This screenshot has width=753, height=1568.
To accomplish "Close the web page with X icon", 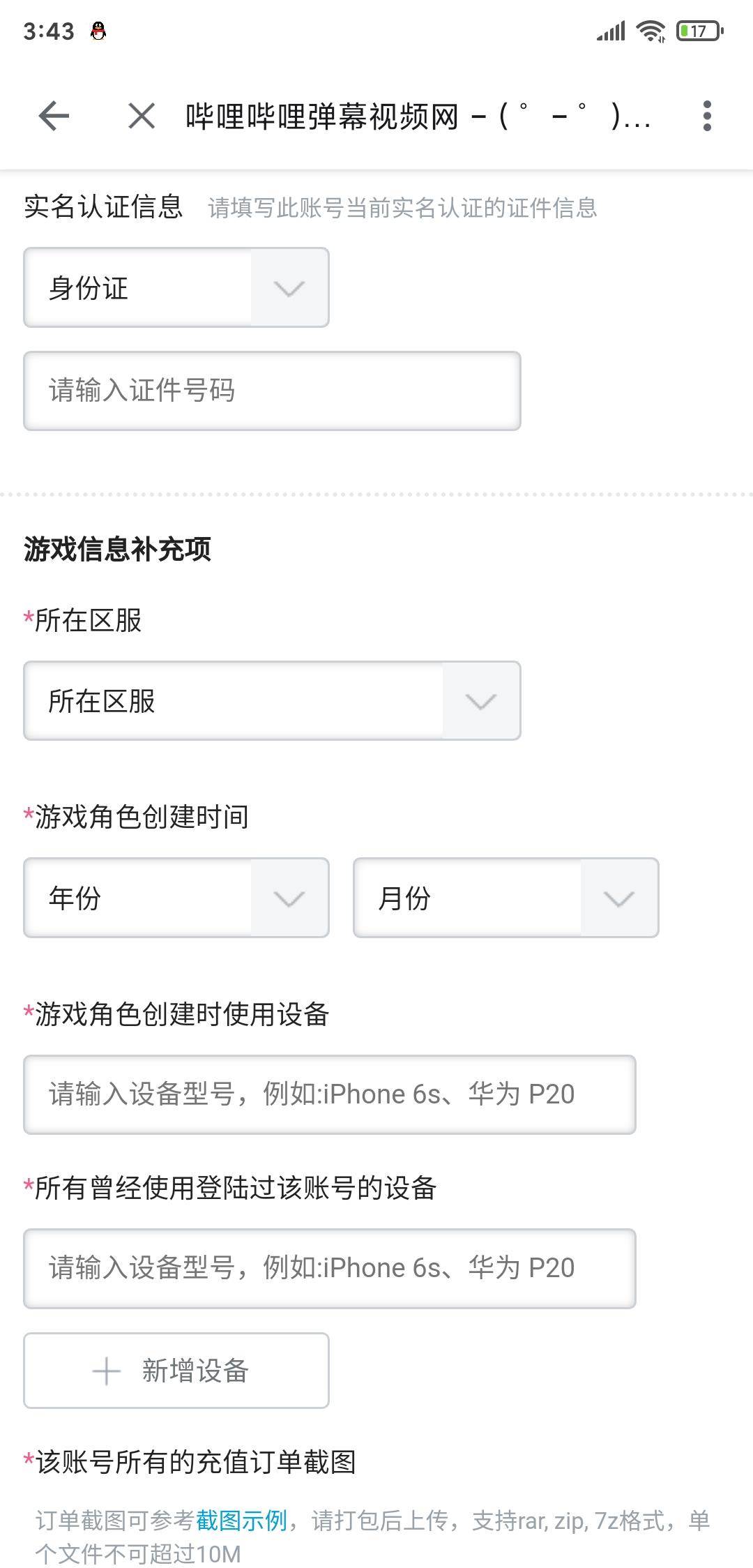I will pos(142,116).
